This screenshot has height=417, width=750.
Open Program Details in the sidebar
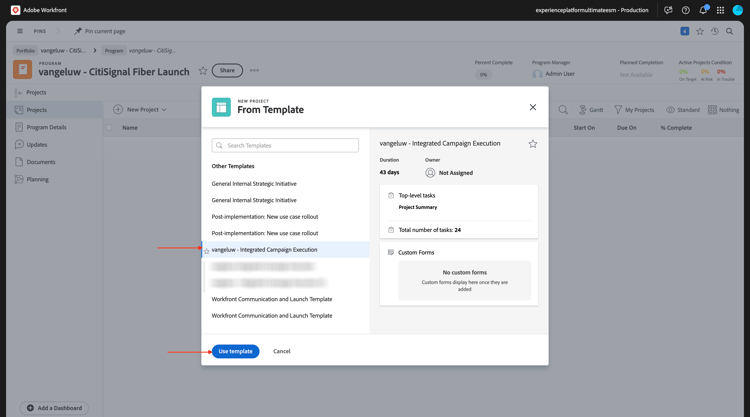(46, 127)
